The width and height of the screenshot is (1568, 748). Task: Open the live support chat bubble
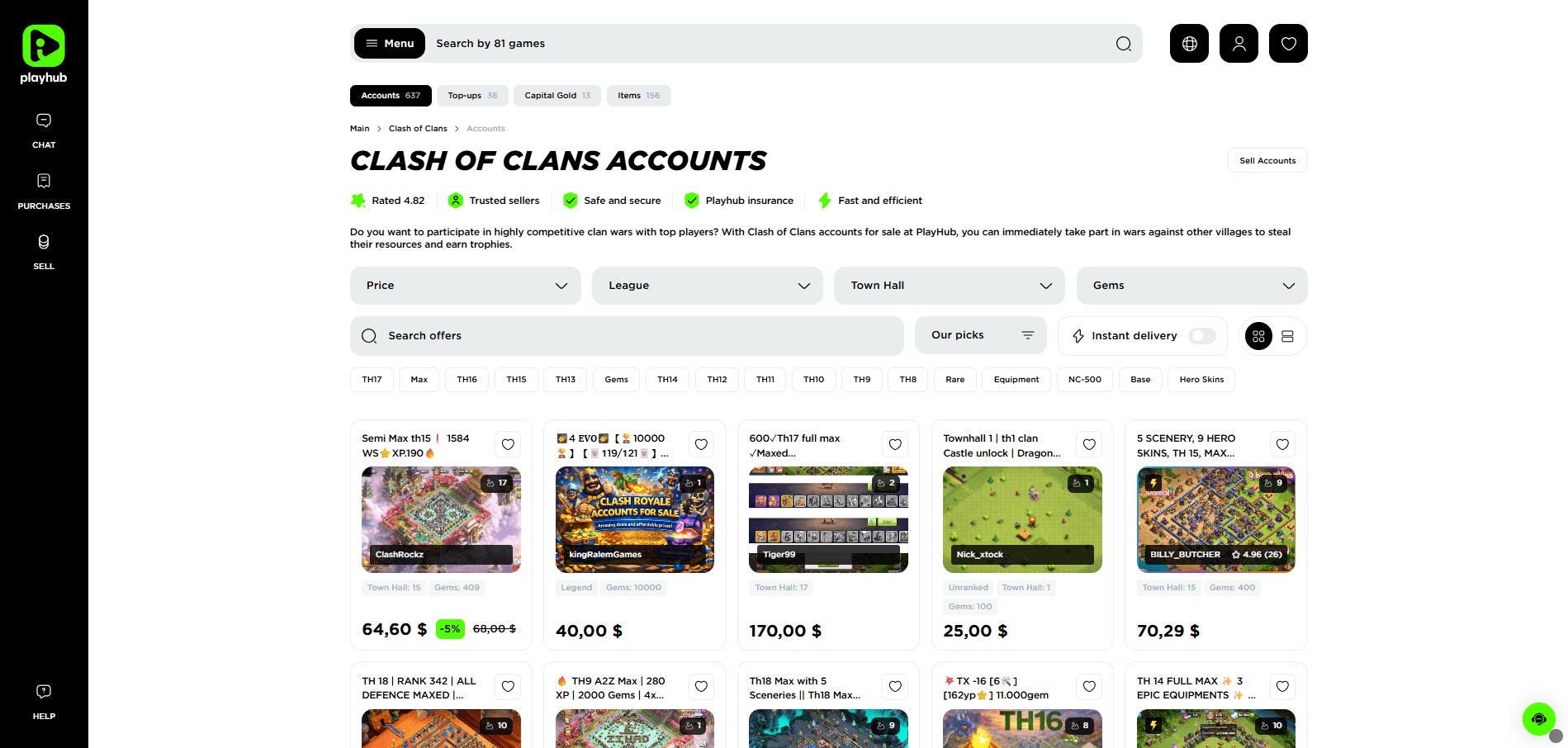[x=1538, y=719]
